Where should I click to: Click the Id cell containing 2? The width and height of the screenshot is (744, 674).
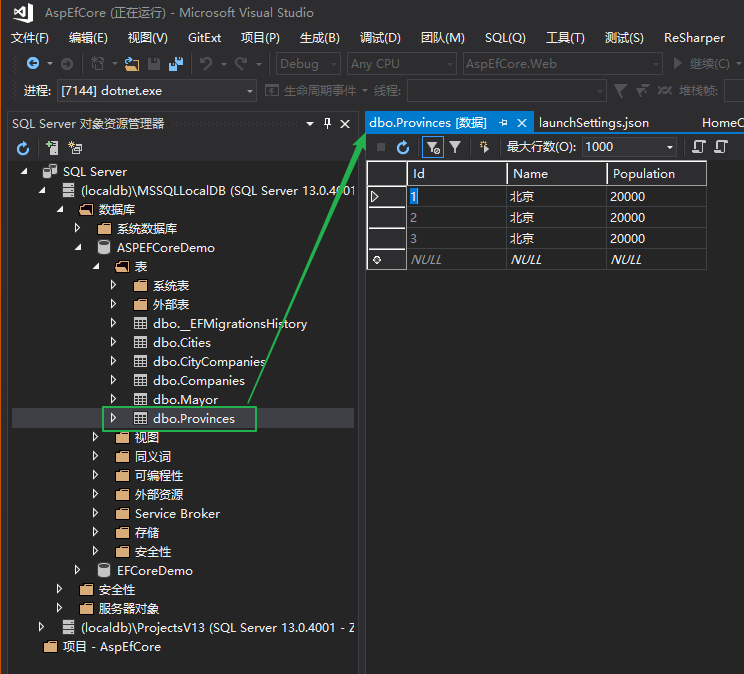[456, 217]
